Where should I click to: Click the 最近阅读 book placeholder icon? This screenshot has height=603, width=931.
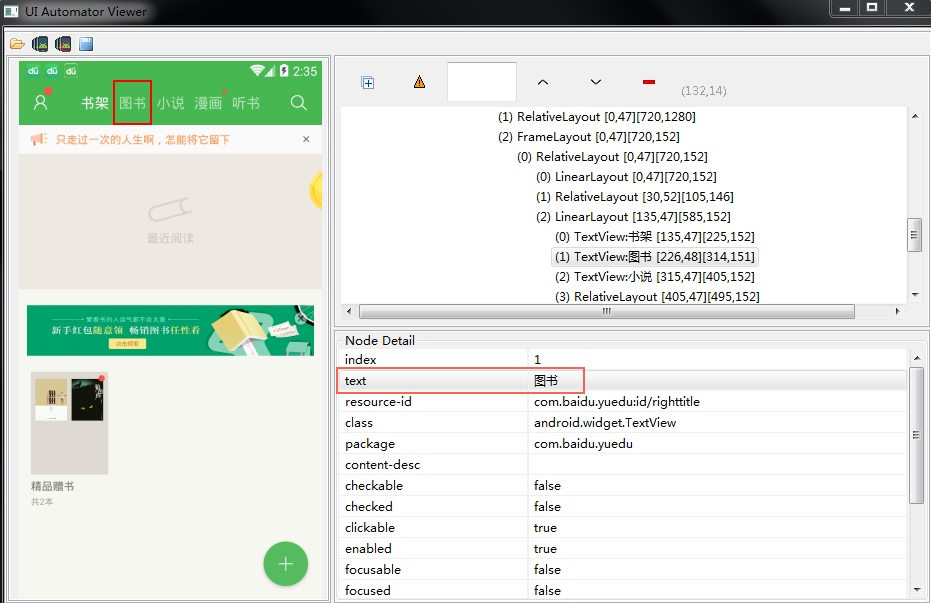point(170,209)
